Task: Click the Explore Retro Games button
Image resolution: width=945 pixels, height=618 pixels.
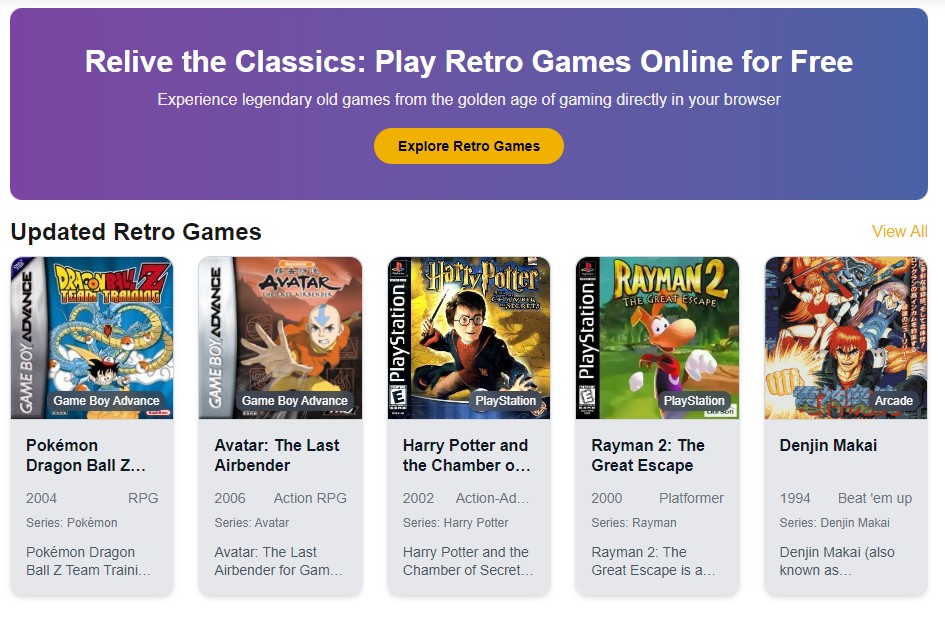Action: [x=469, y=146]
